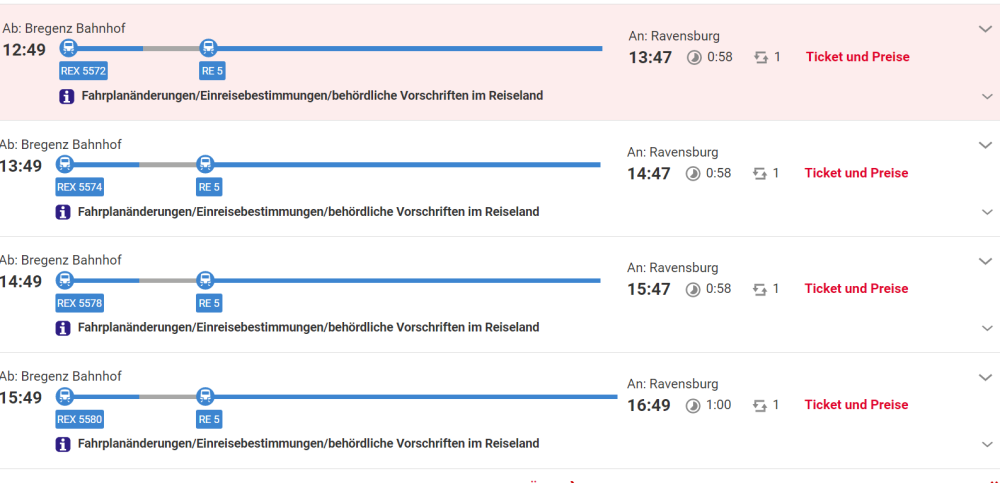1000x483 pixels.
Task: Click the REX 5580 train icon
Action: (x=64, y=396)
